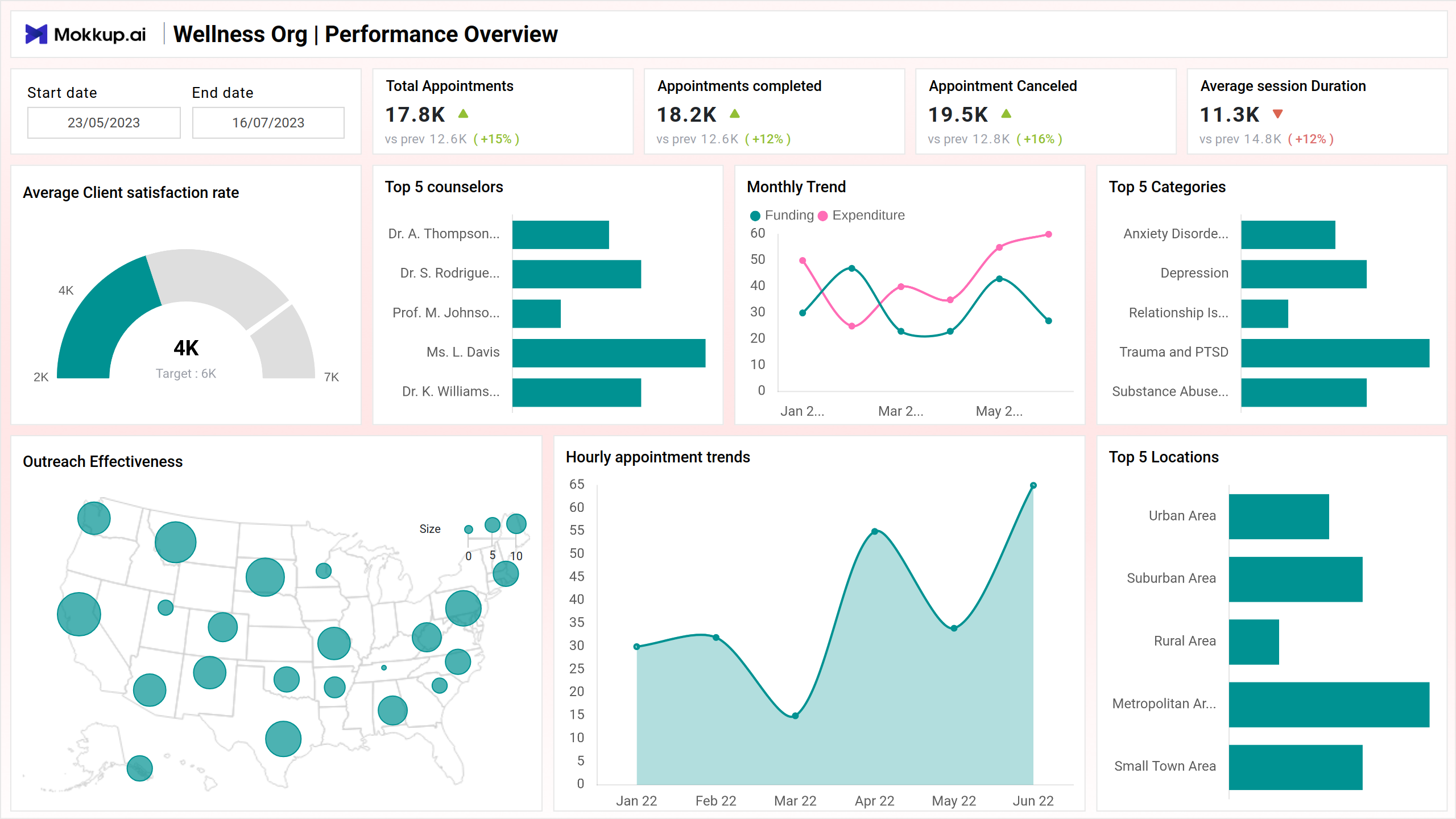Click the Average session Duration title
Image resolution: width=1456 pixels, height=819 pixels.
[x=1283, y=86]
